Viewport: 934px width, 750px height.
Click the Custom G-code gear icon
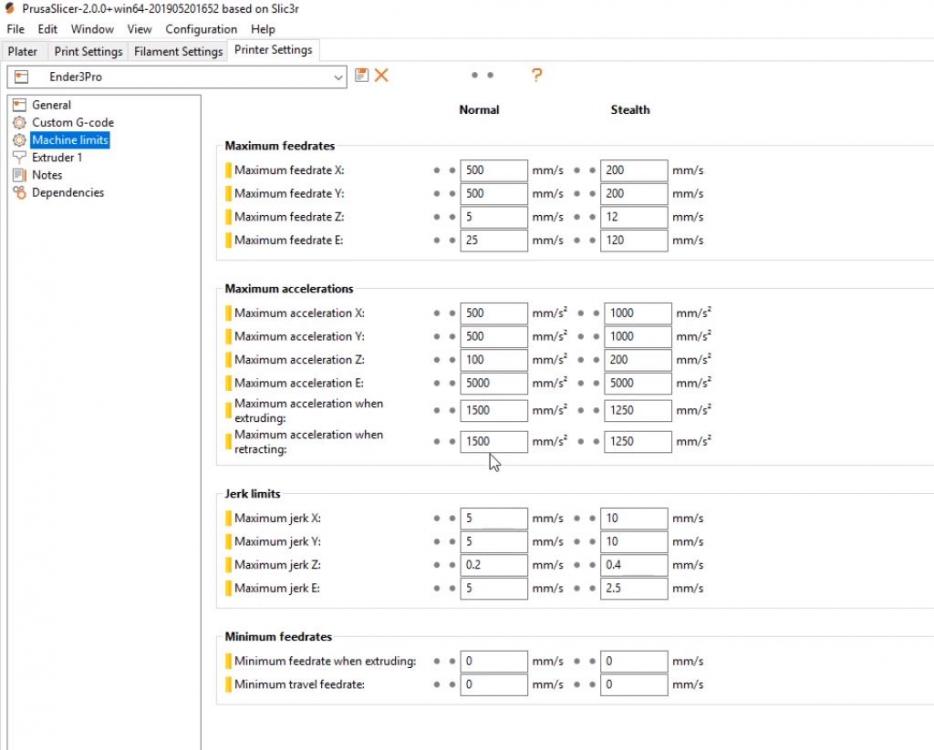click(x=20, y=123)
